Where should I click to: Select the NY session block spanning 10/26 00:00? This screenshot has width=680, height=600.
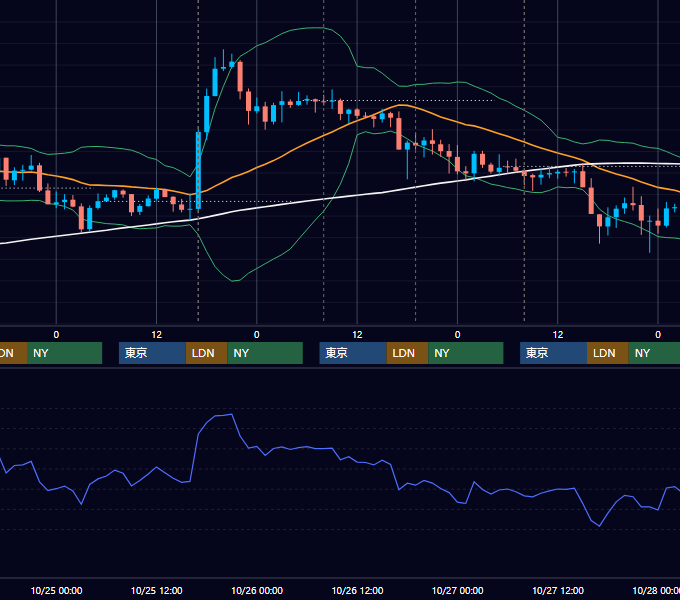coord(265,353)
